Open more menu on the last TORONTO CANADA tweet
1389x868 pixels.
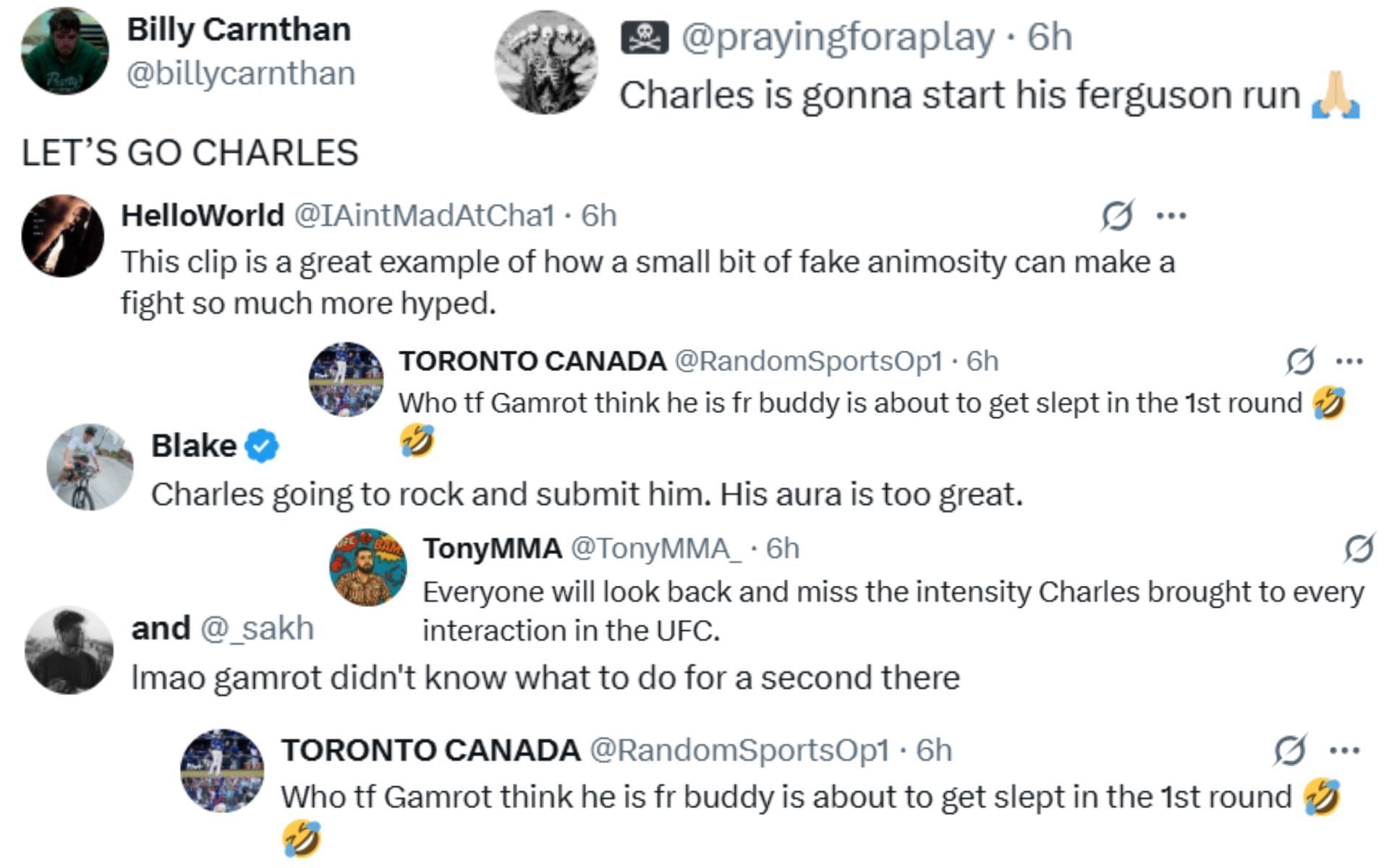click(1344, 750)
